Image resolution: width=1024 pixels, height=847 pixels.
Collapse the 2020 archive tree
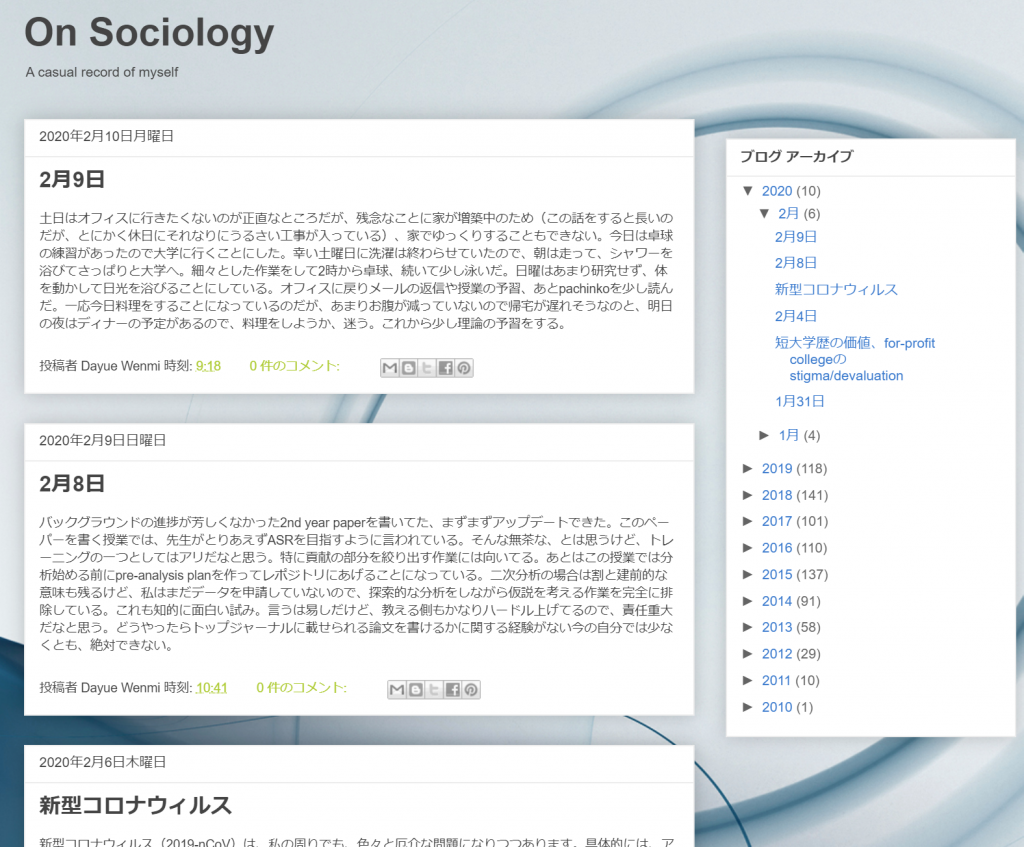[748, 191]
